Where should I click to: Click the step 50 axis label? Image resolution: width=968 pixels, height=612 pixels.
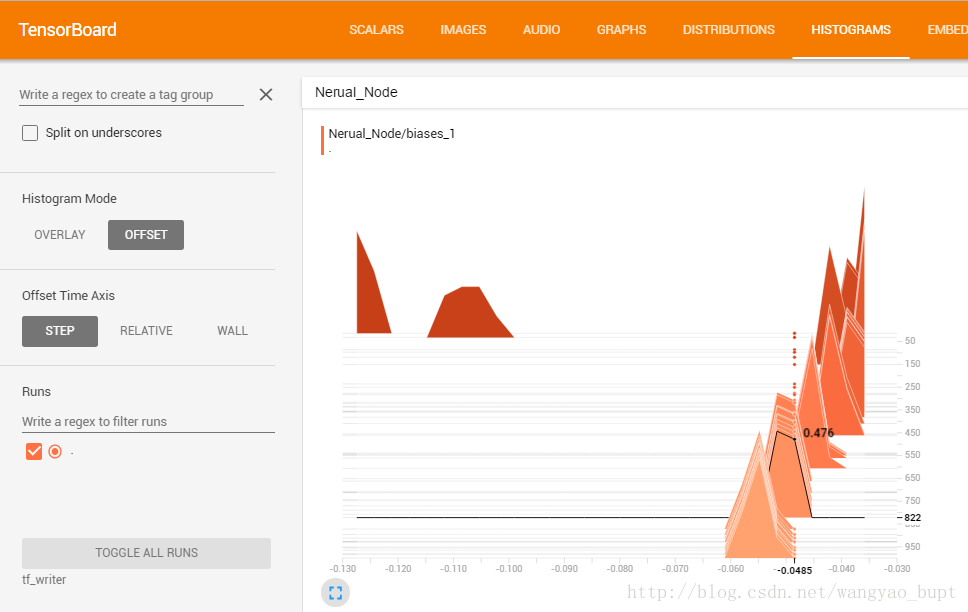(910, 340)
